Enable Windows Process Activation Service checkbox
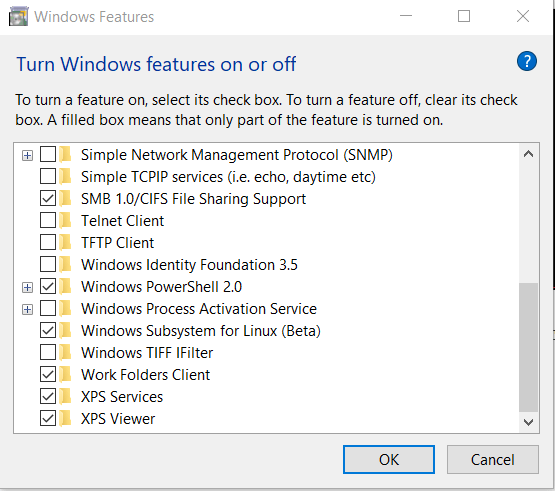Screen dimensions: 555x491 tap(48, 308)
